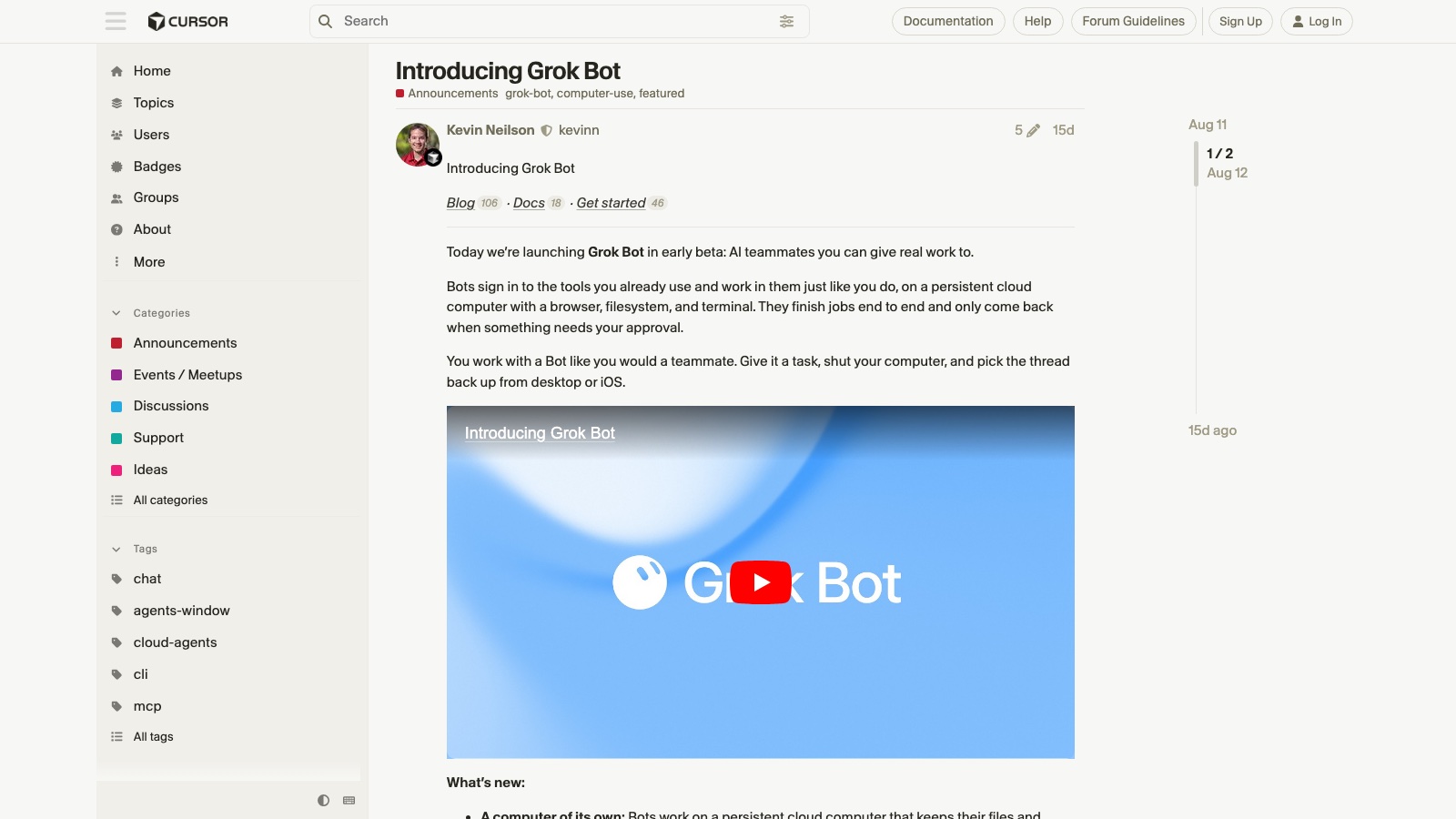Click the search magnifier icon
The image size is (1456, 819).
tap(325, 21)
